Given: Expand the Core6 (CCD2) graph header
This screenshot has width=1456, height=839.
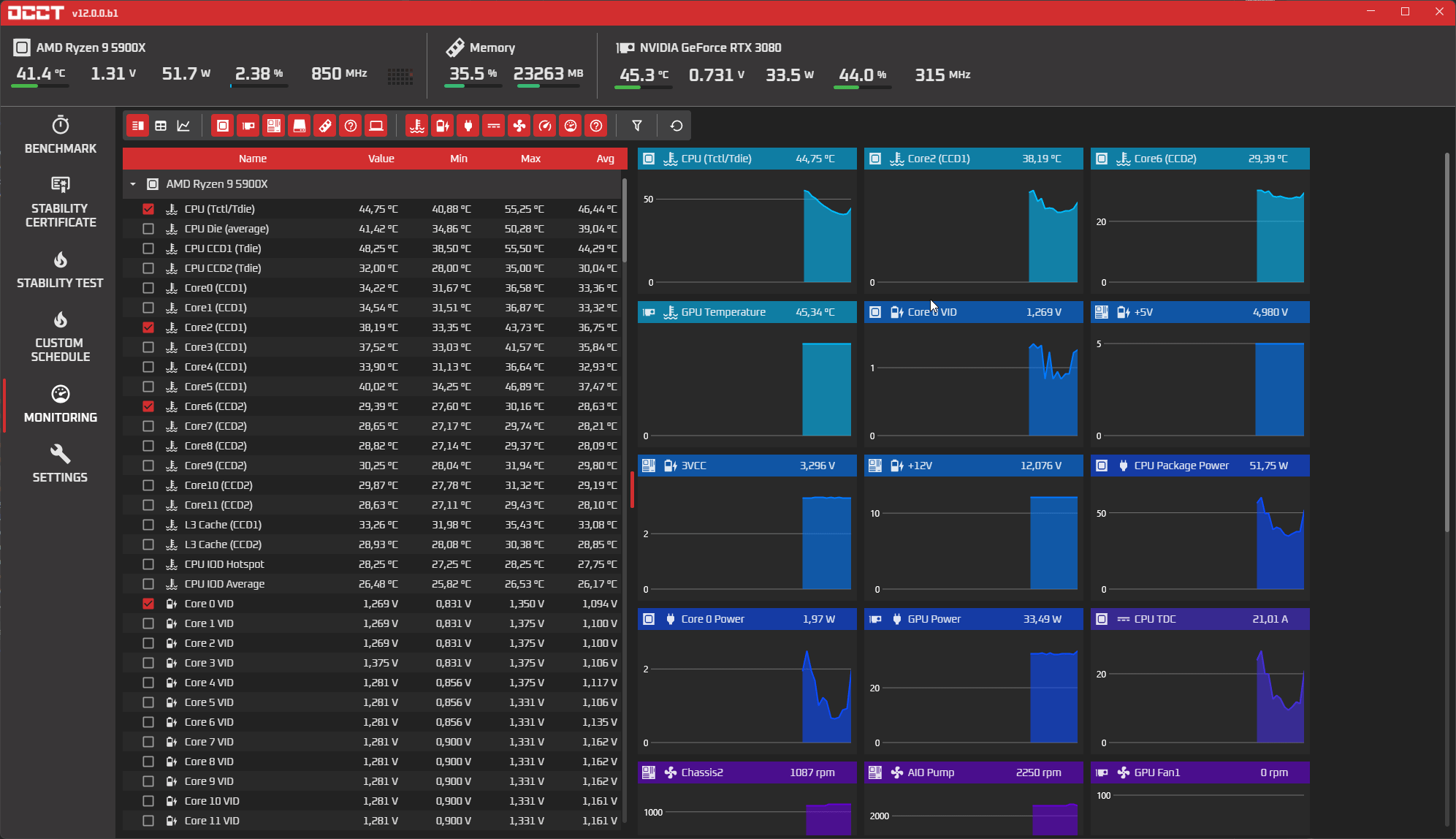Looking at the screenshot, I should (x=1199, y=158).
